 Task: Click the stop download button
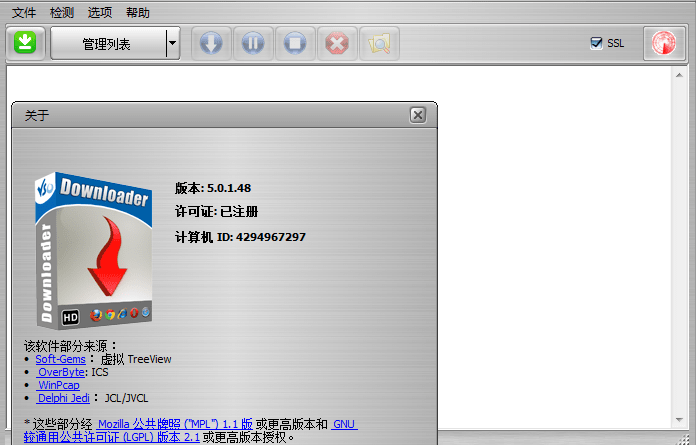[x=295, y=43]
